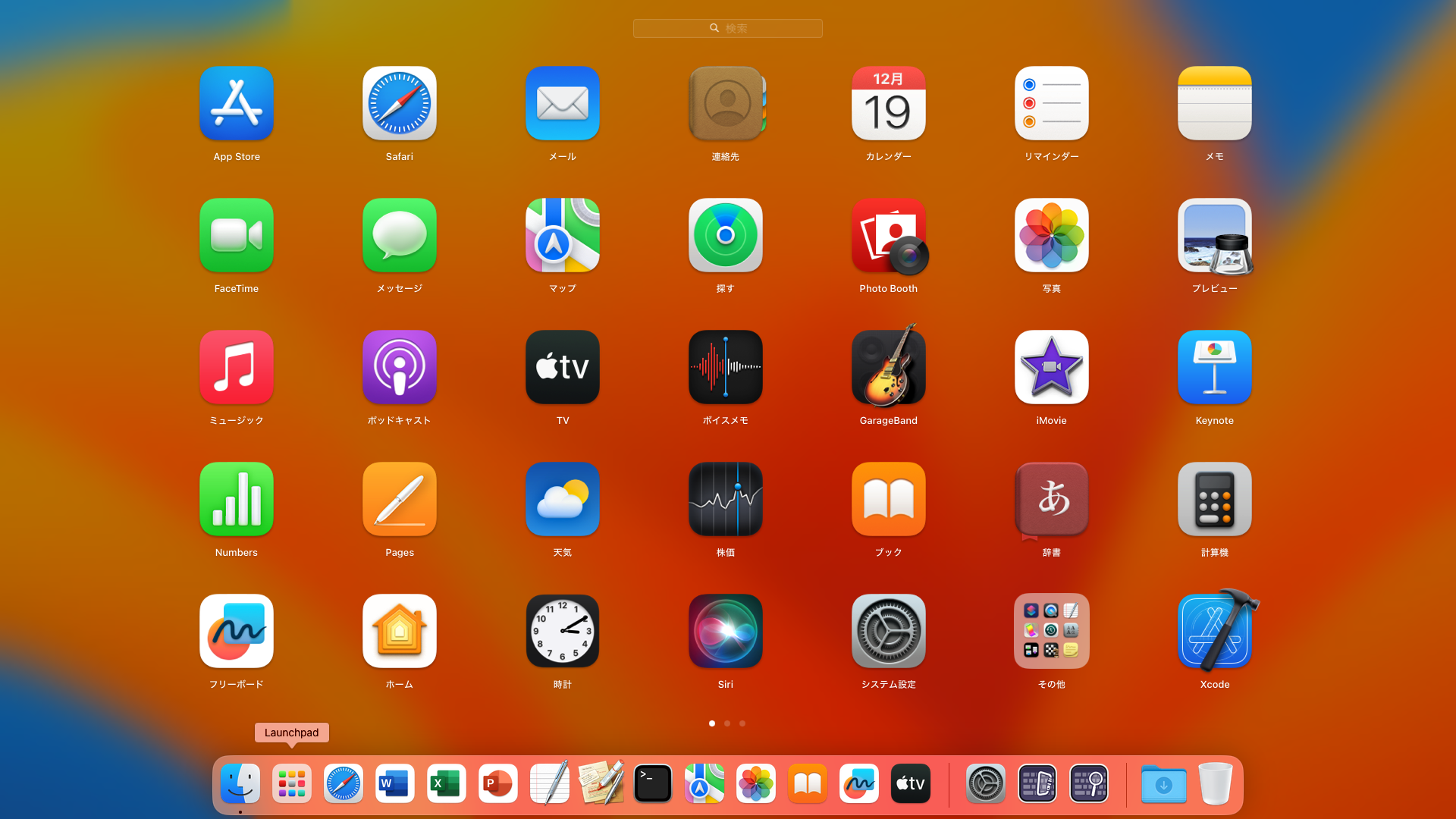Open Freeform from the Dock

pyautogui.click(x=859, y=783)
